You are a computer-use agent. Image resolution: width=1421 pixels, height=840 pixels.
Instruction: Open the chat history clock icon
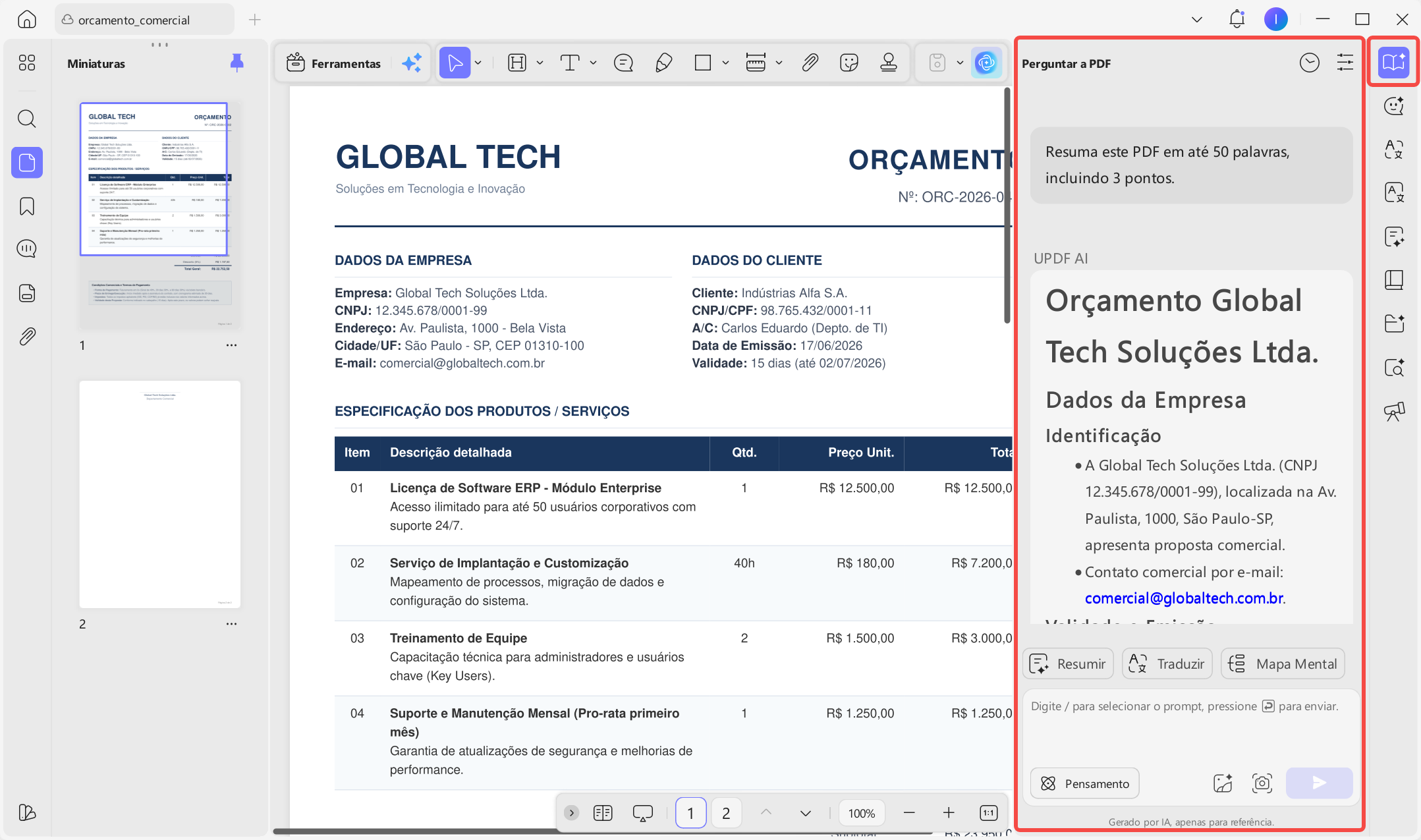click(1309, 63)
